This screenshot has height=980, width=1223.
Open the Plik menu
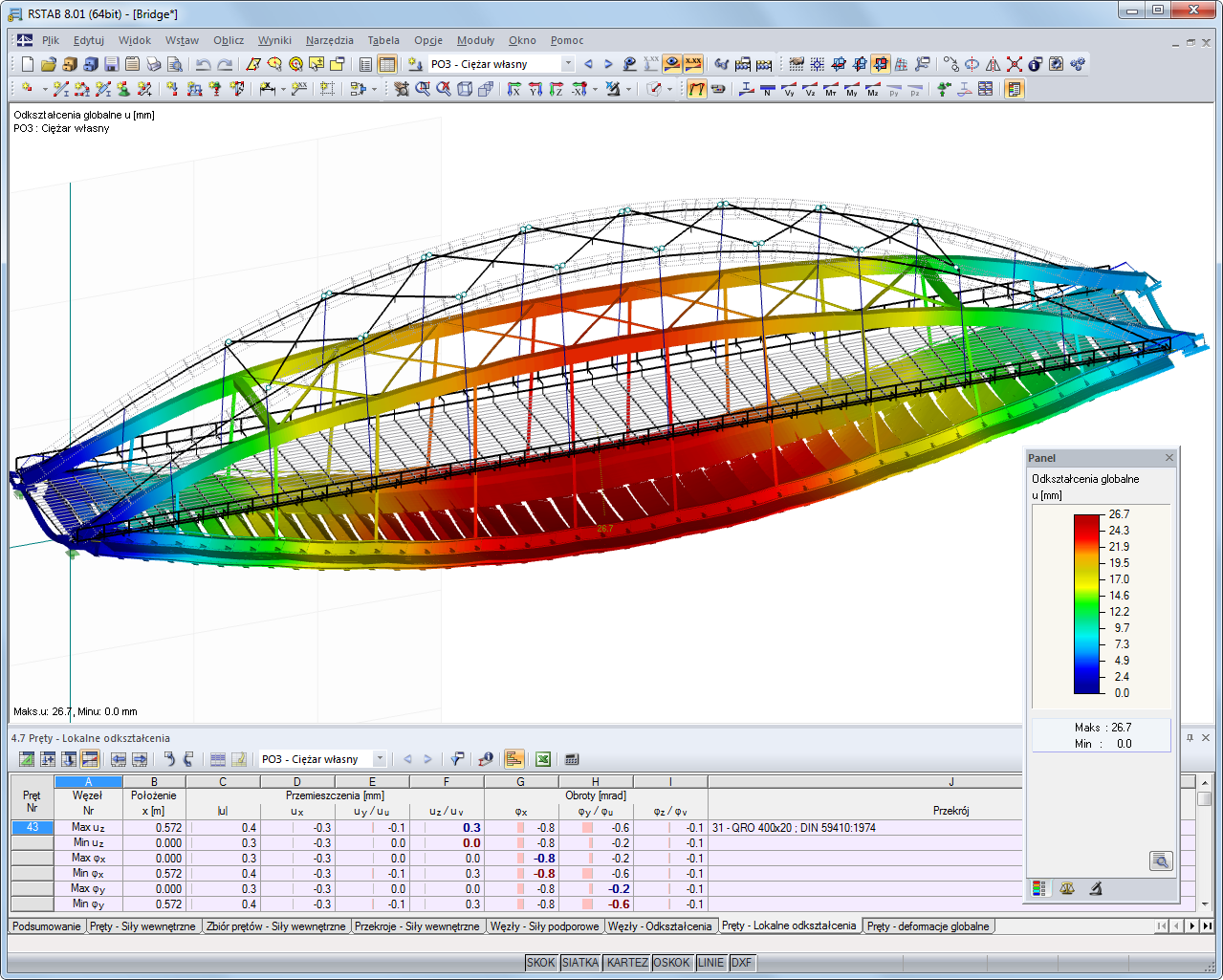click(51, 40)
